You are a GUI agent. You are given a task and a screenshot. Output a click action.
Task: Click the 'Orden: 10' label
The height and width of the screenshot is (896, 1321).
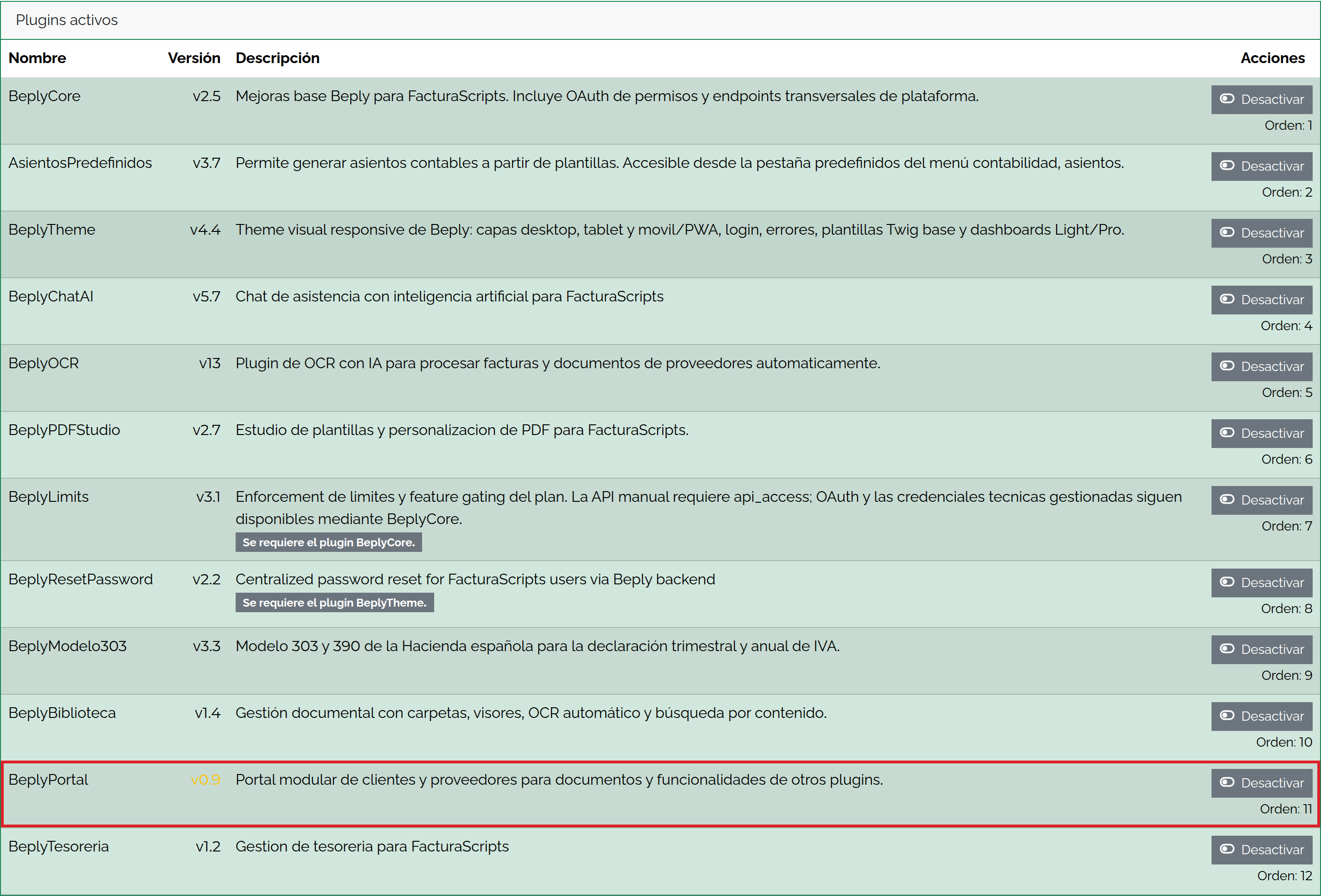[x=1284, y=742]
